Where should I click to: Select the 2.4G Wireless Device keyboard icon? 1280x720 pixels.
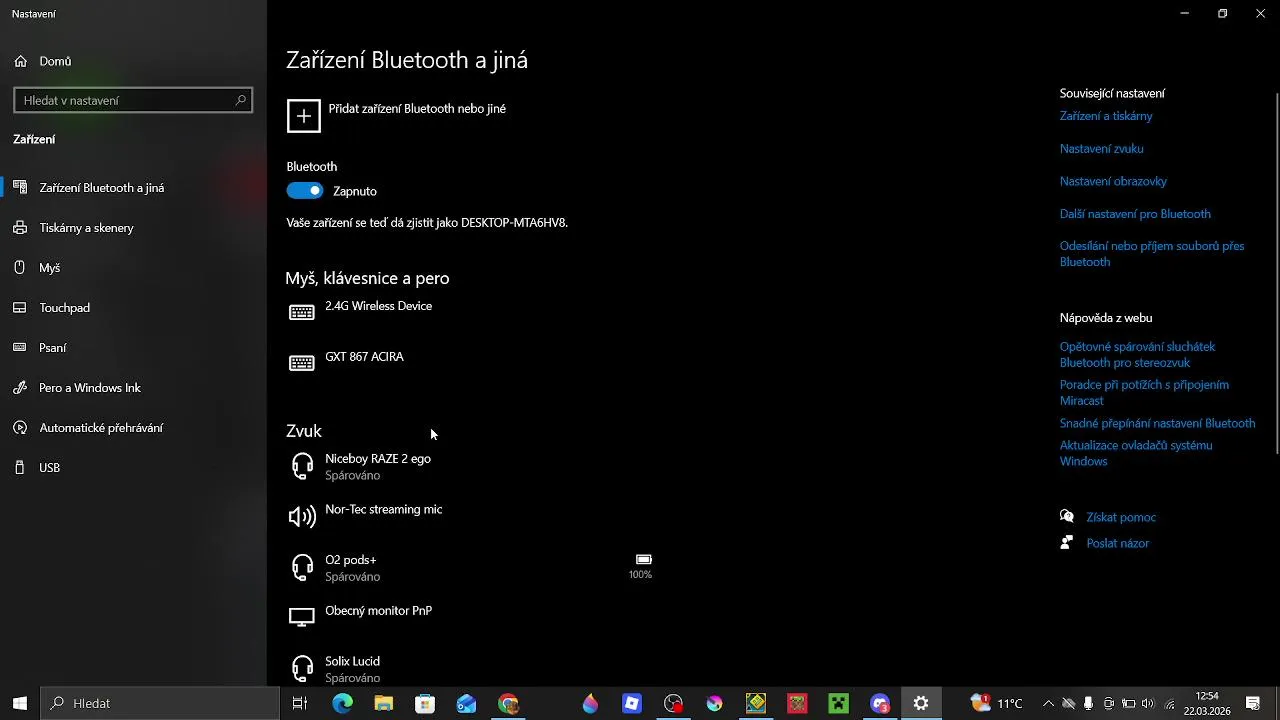click(x=302, y=313)
